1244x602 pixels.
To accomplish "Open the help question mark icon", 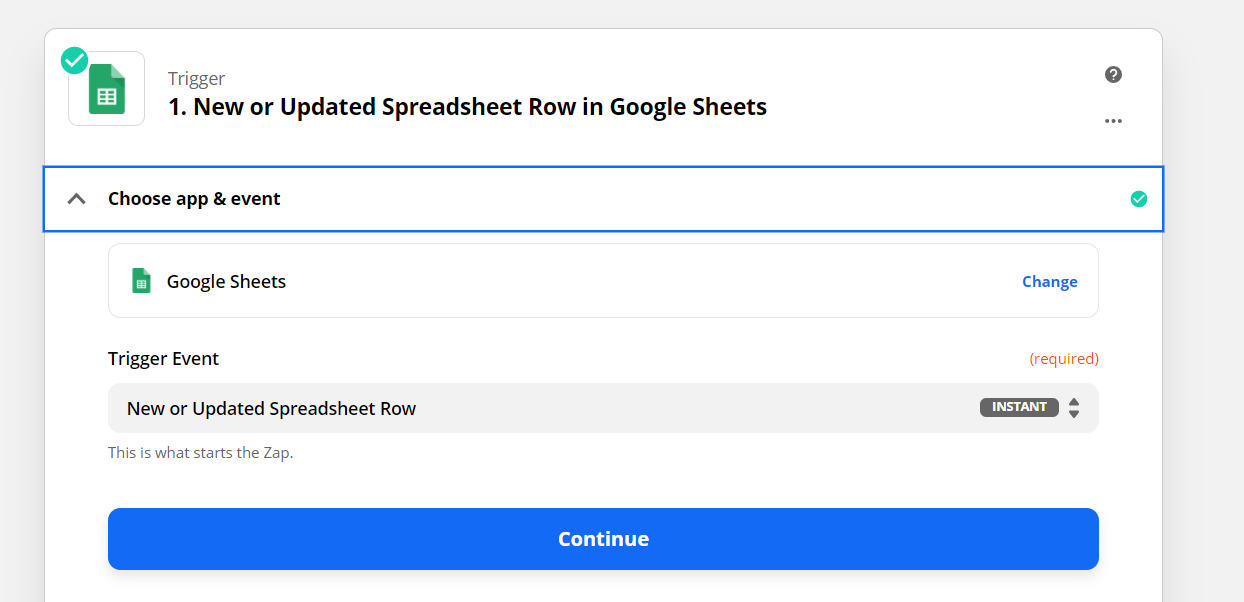I will (1113, 74).
